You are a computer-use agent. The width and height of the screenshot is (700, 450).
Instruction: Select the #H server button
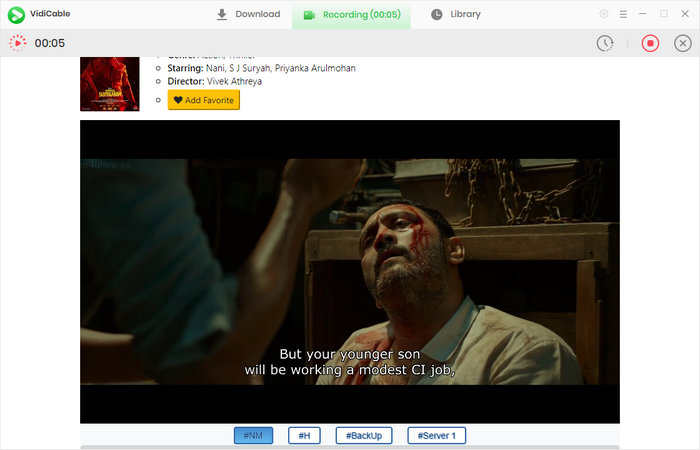tap(304, 435)
